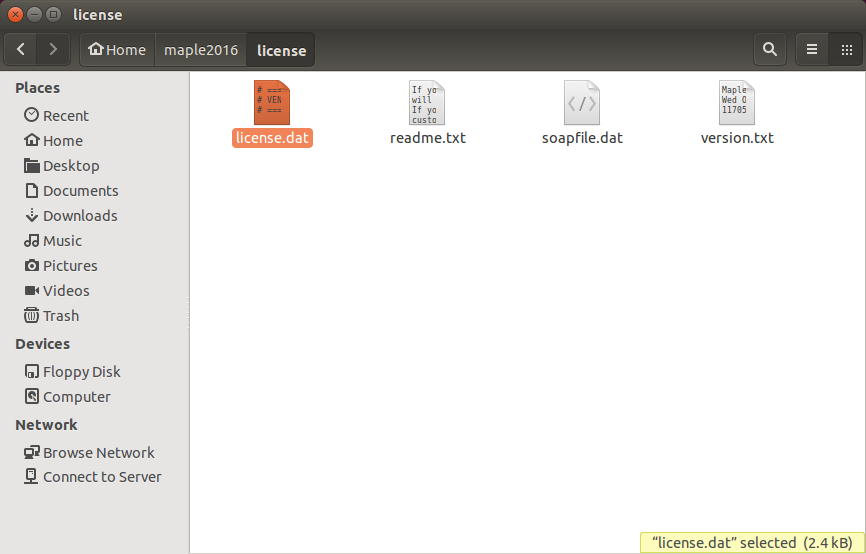
Task: Click the version.txt file name
Action: tap(737, 138)
